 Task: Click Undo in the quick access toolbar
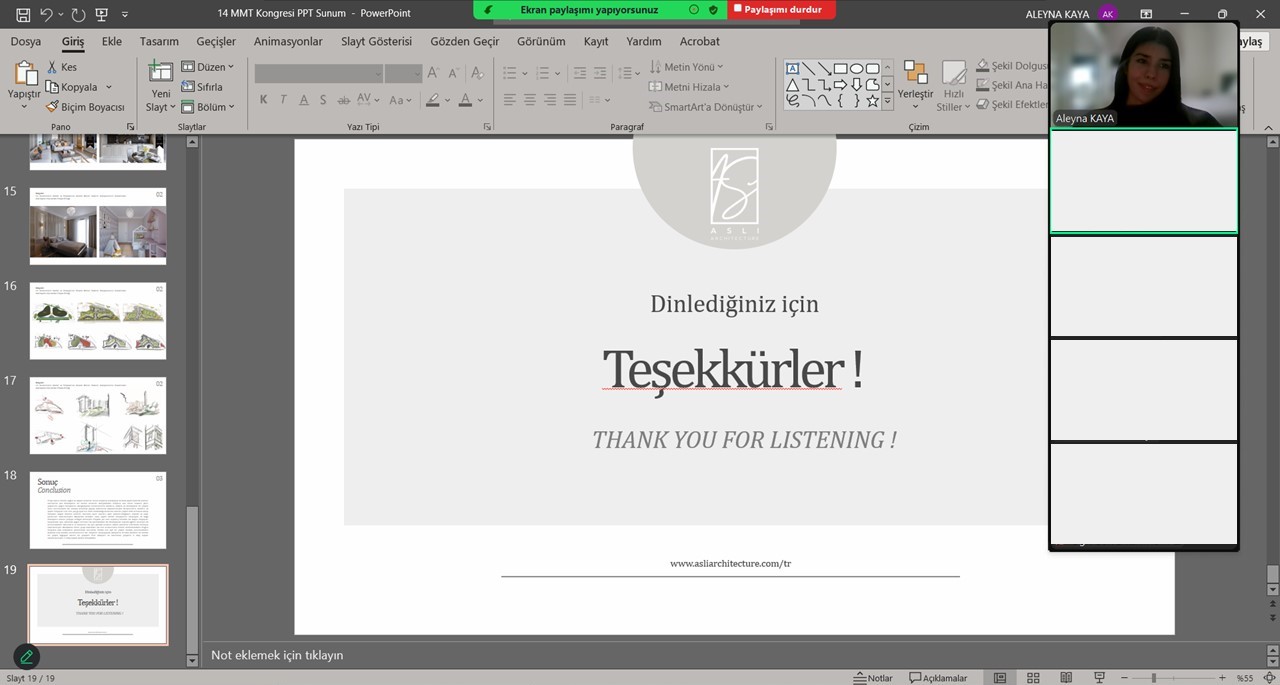click(x=47, y=14)
